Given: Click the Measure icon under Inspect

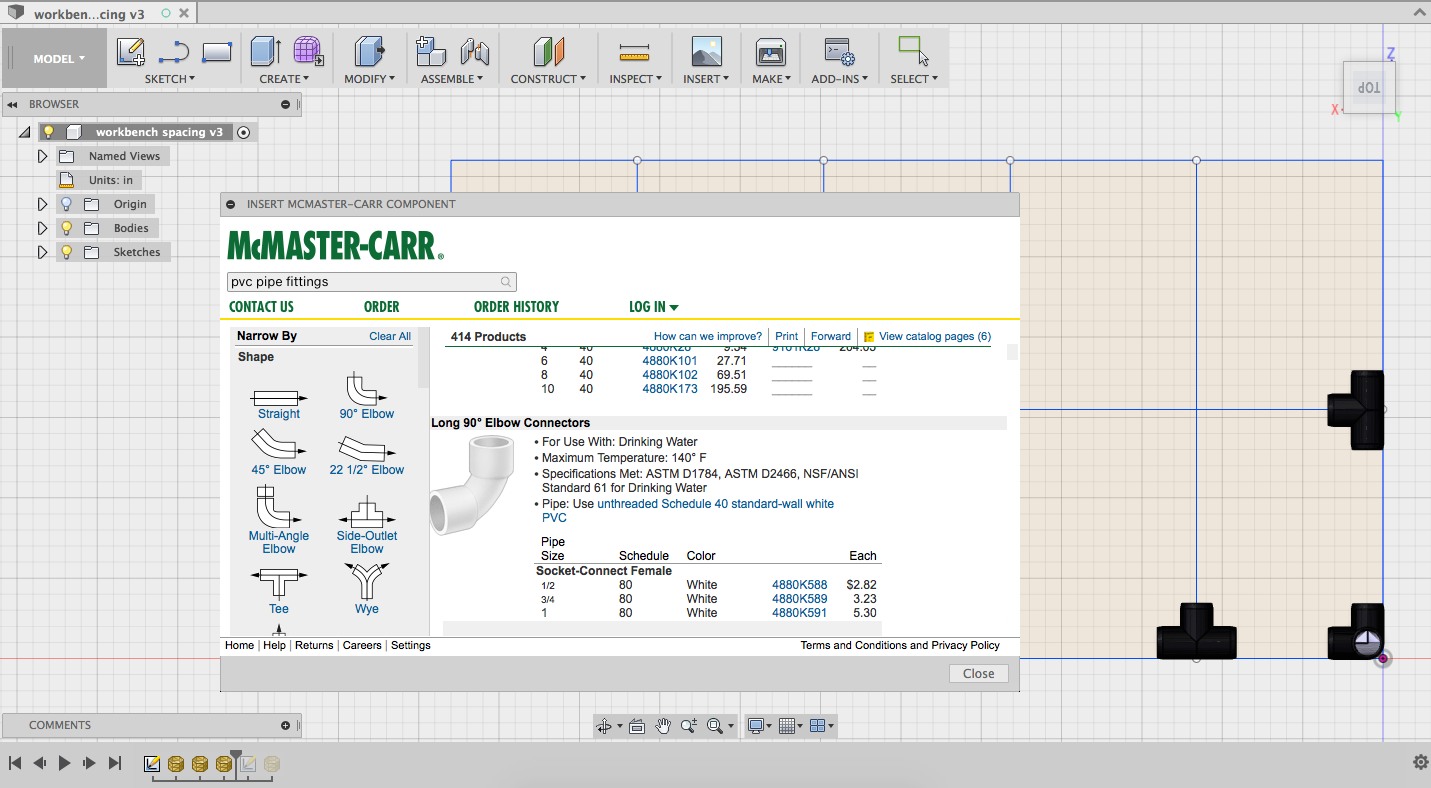Looking at the screenshot, I should (634, 52).
